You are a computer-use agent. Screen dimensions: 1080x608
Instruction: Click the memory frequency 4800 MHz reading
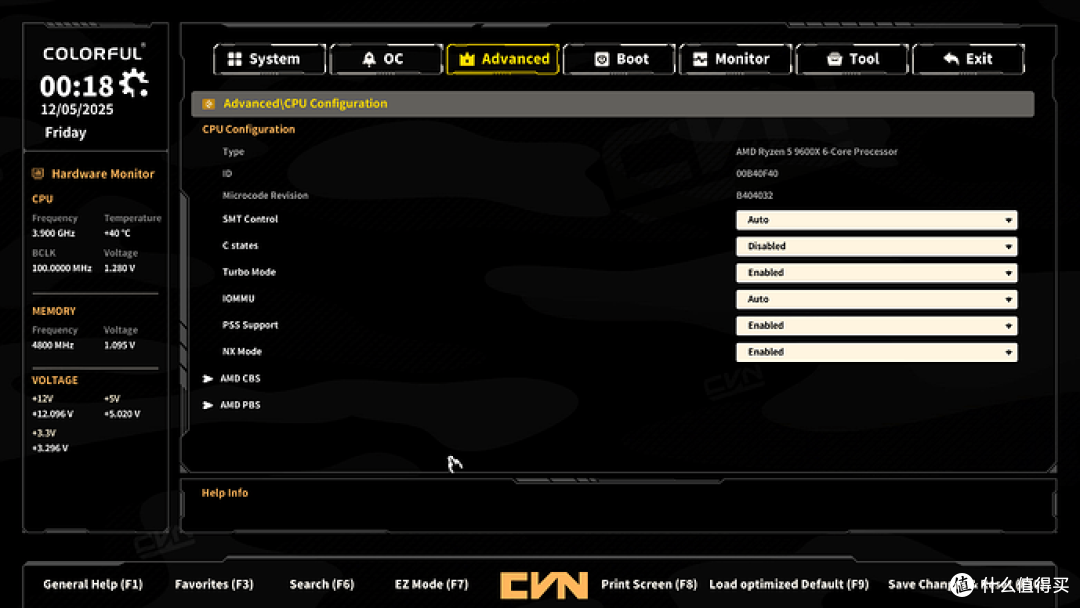click(x=52, y=346)
